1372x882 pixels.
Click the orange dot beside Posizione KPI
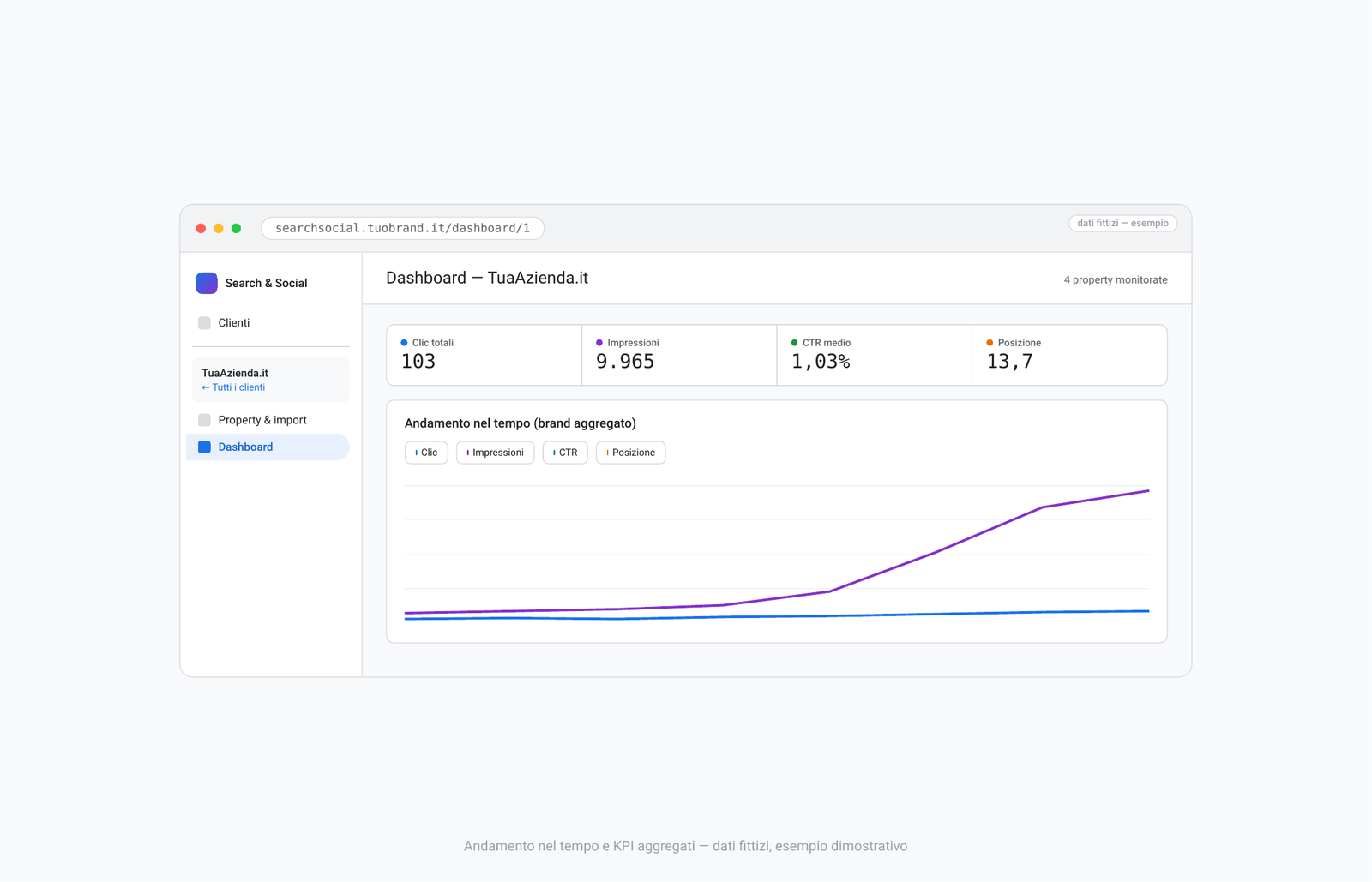coord(990,343)
